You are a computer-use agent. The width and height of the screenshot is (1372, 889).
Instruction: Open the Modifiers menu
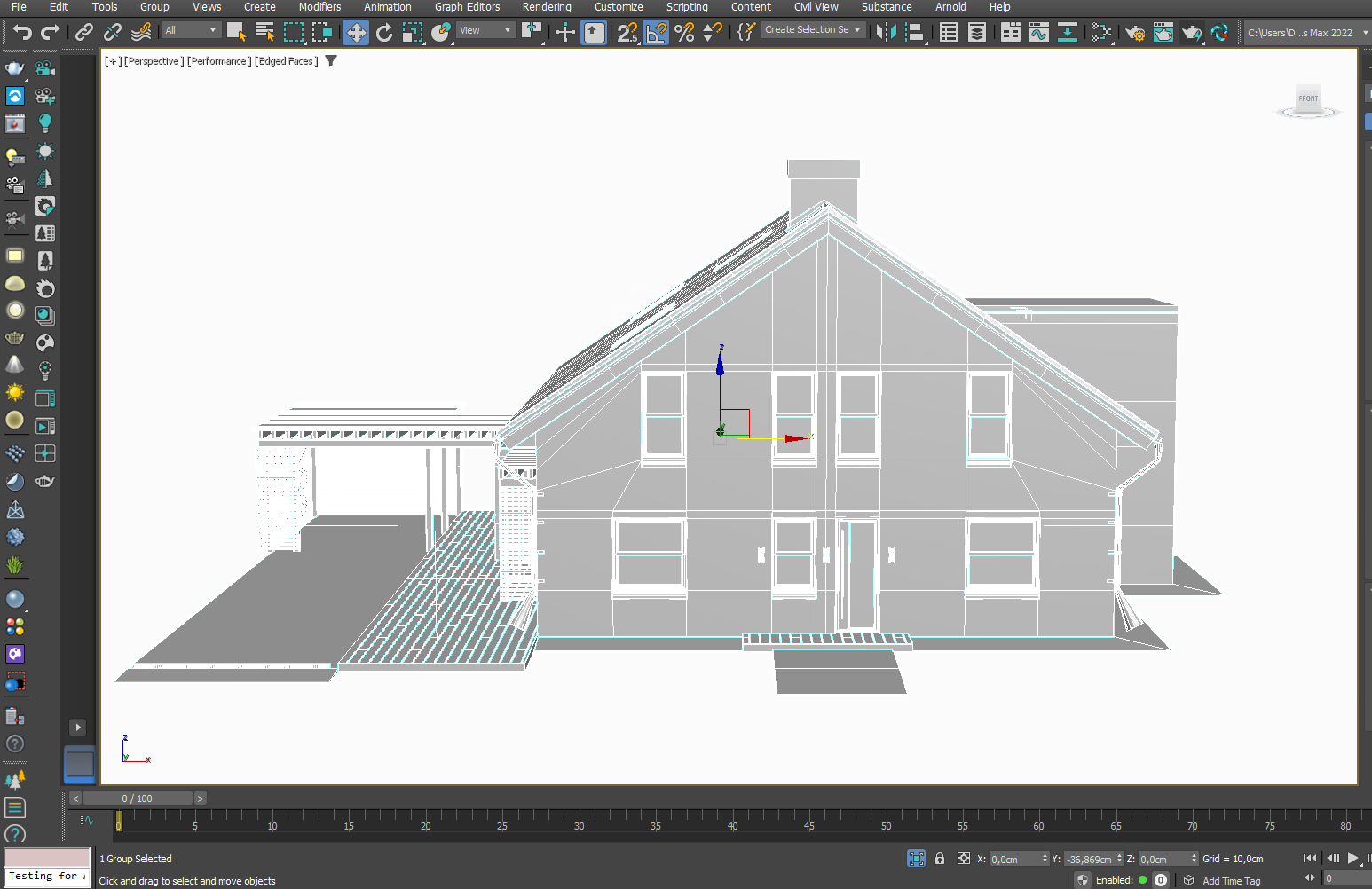click(x=319, y=7)
